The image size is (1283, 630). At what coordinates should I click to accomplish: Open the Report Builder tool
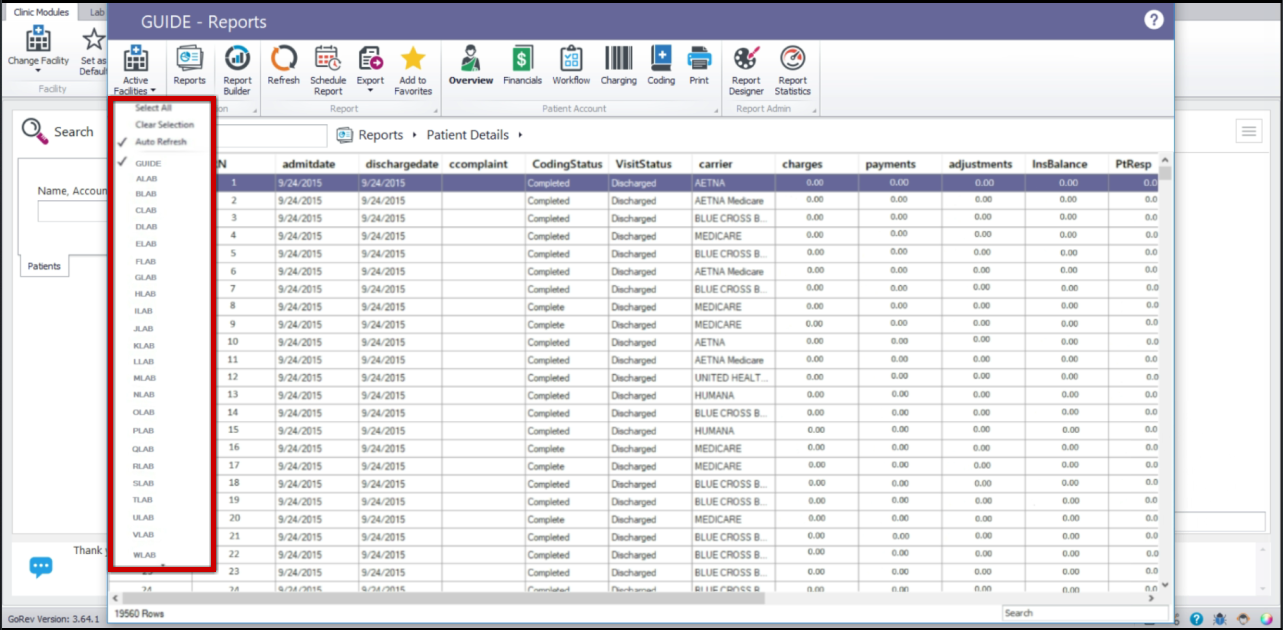click(x=237, y=70)
